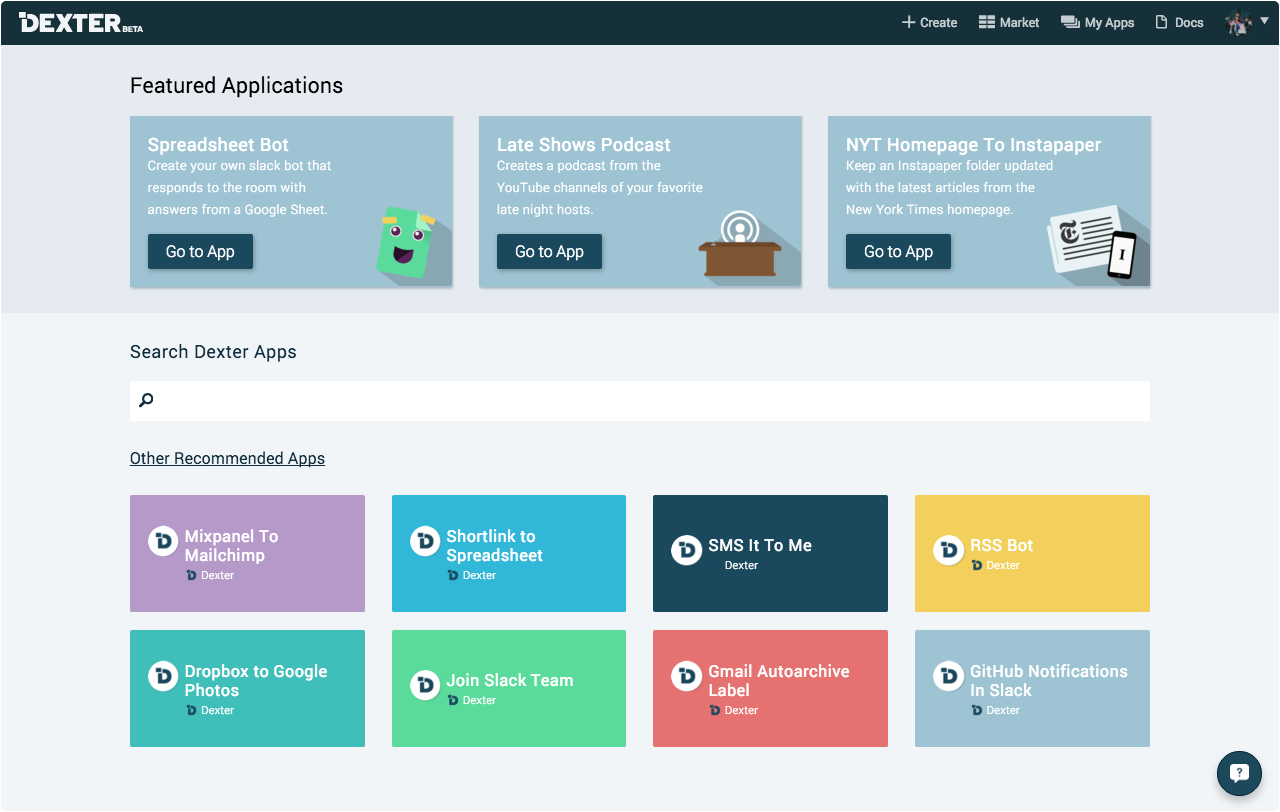1280x812 pixels.
Task: Open the Shortlink to Spreadsheet app title
Action: point(495,546)
